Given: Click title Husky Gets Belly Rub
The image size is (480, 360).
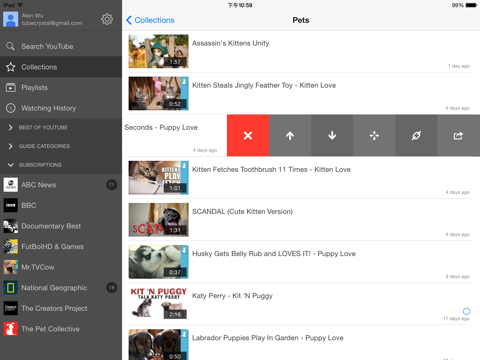Looking at the screenshot, I should coord(274,254).
